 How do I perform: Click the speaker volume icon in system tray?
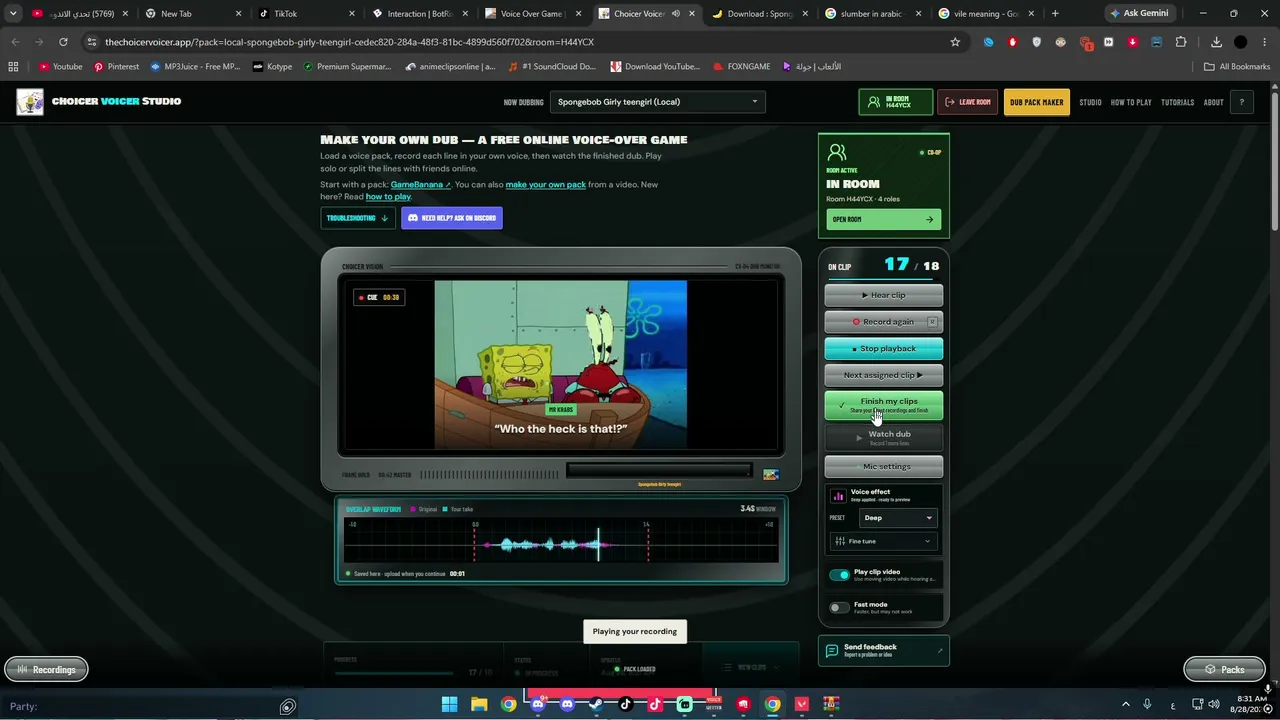point(1214,704)
